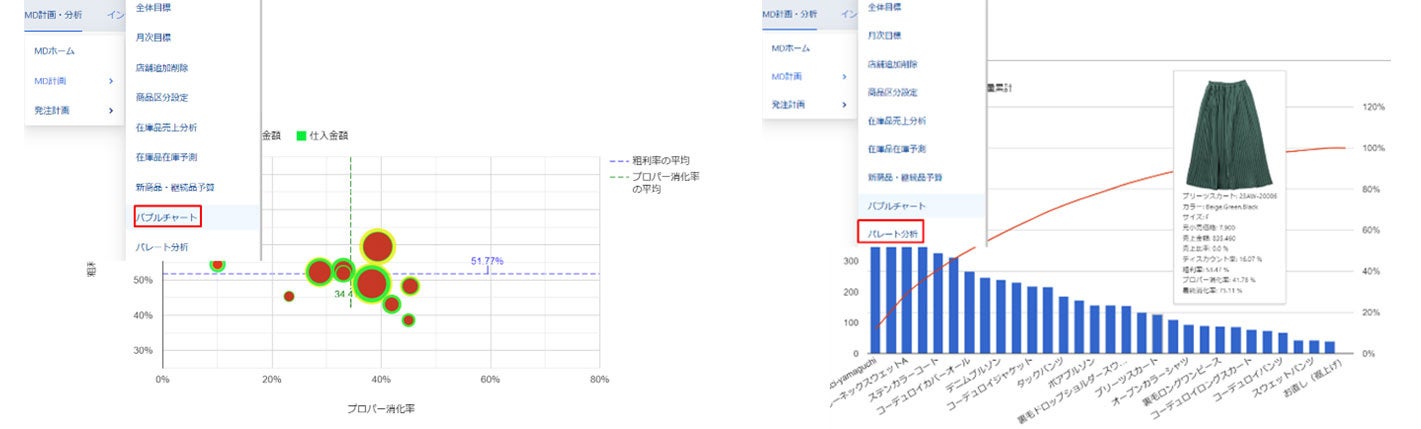Choose 在庫品売上分析 in right submenu

(897, 120)
